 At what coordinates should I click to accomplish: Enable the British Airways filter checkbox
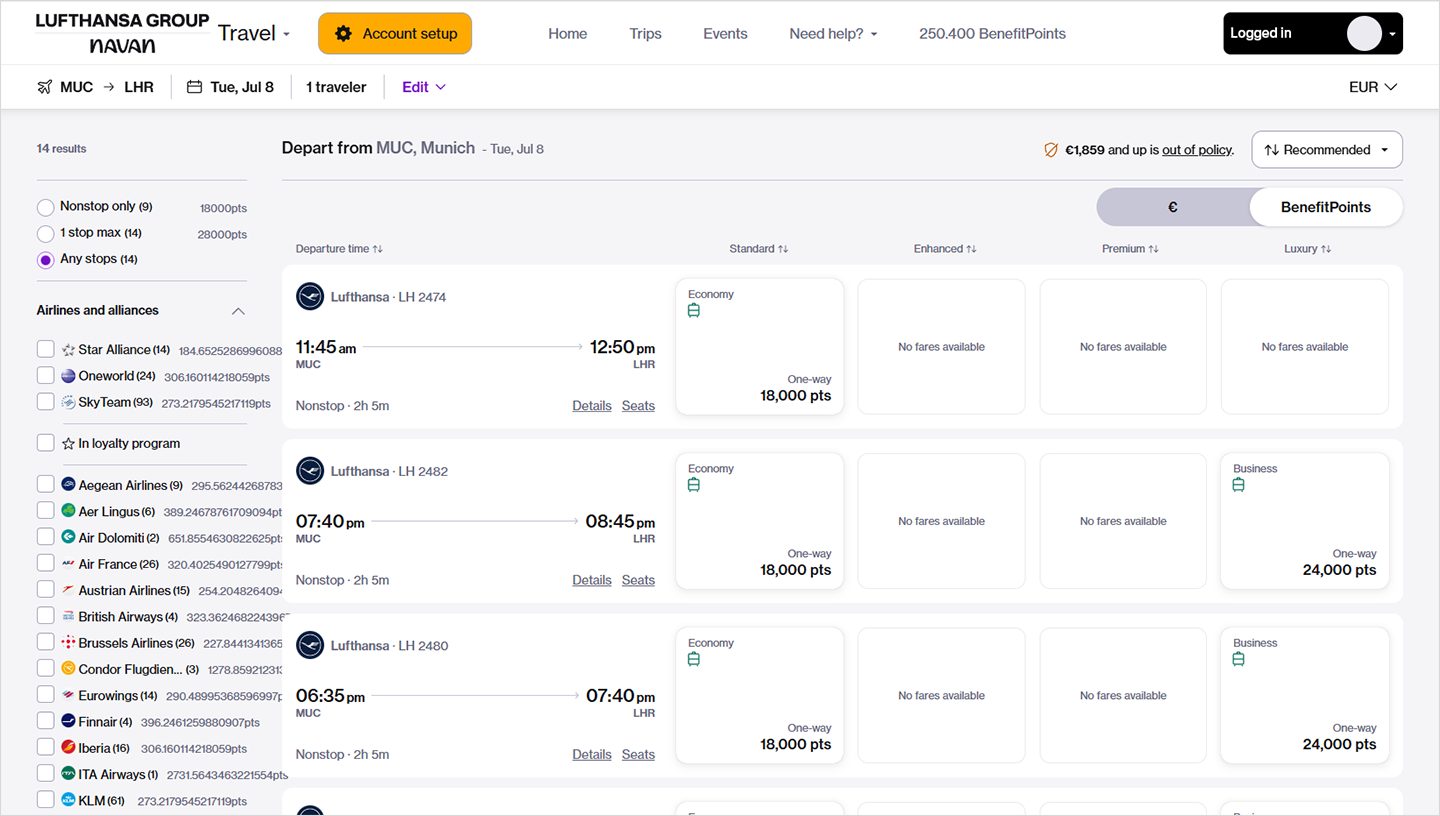click(45, 616)
